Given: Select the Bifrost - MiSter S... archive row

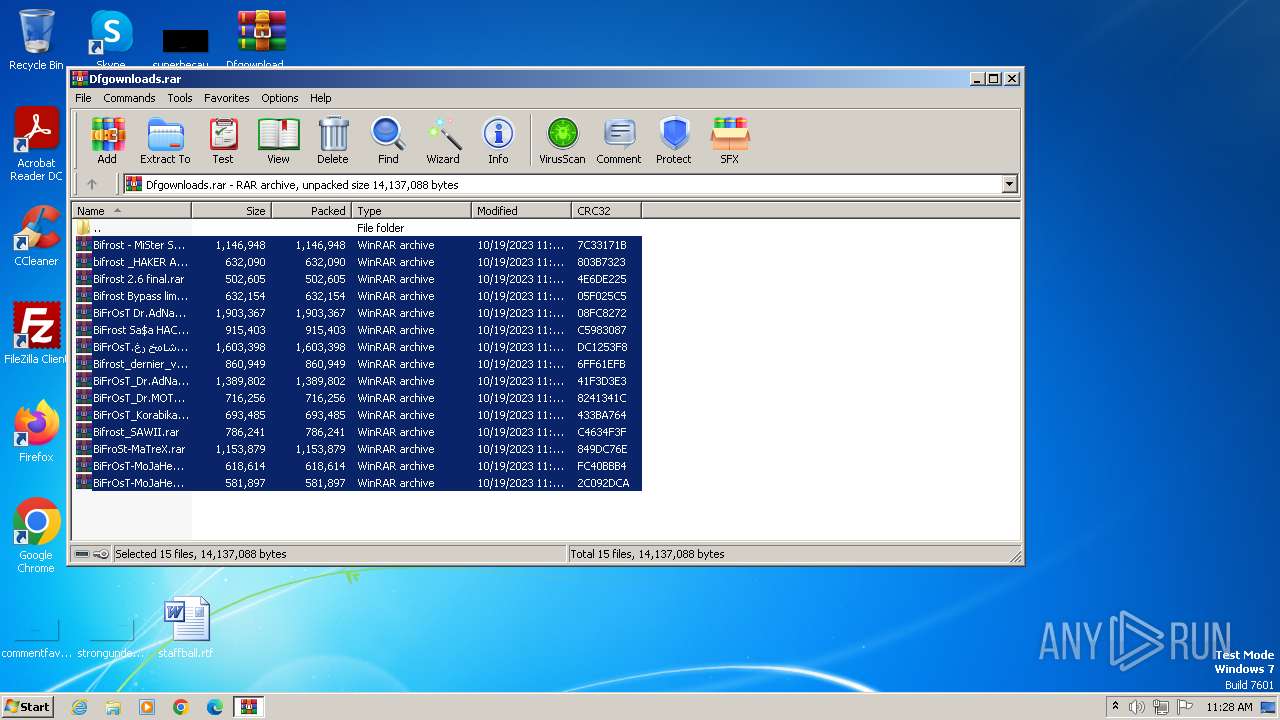Looking at the screenshot, I should [x=357, y=245].
